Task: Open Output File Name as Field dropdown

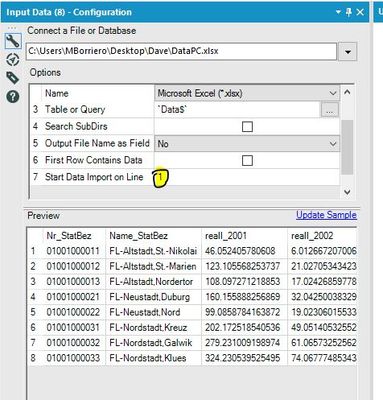Action: (247, 144)
